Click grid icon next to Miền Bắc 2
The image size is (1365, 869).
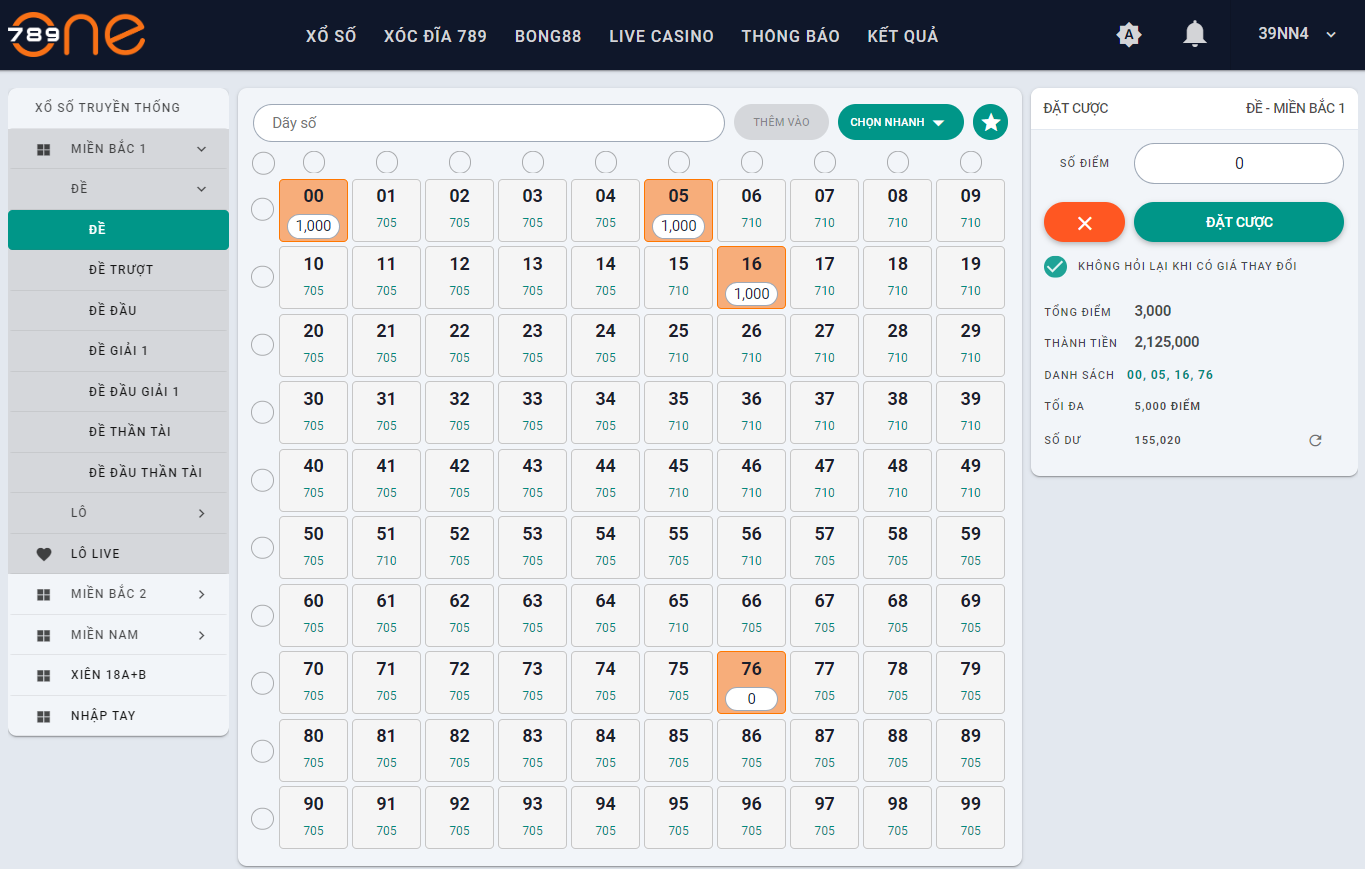[x=43, y=594]
